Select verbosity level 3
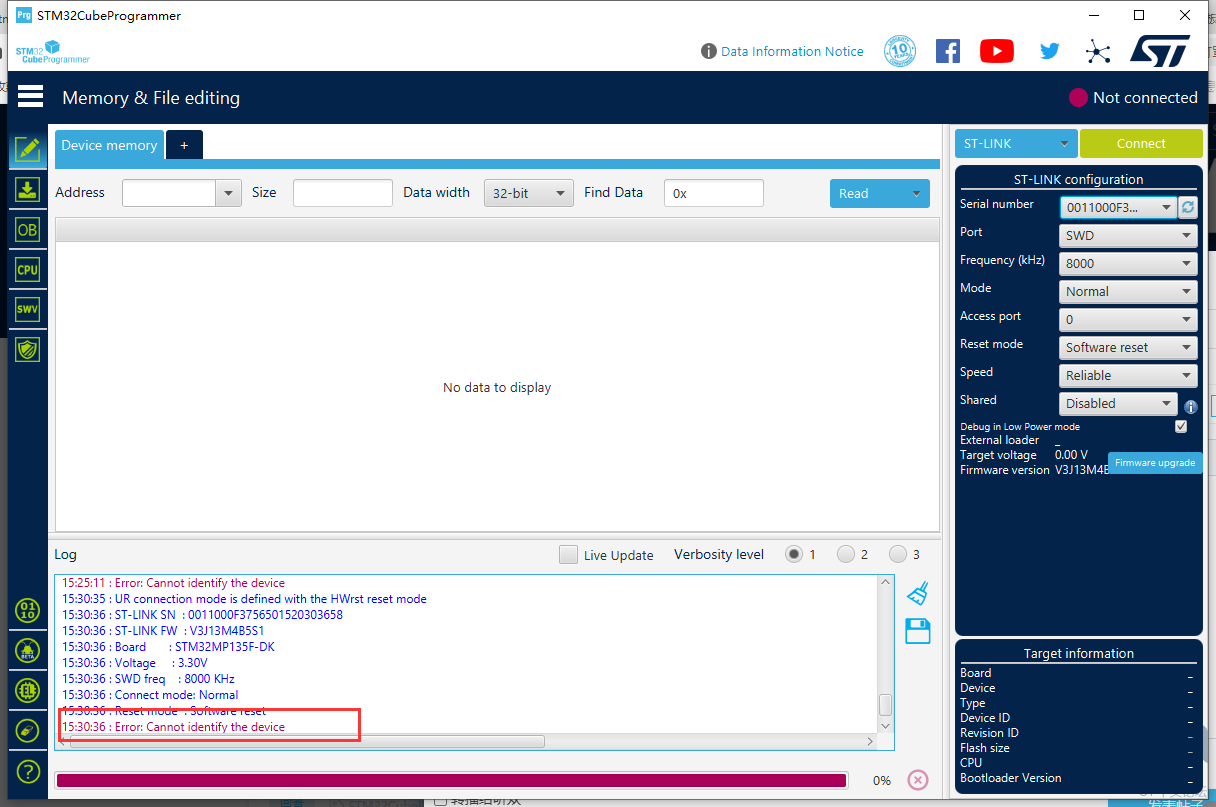1216x807 pixels. point(898,554)
